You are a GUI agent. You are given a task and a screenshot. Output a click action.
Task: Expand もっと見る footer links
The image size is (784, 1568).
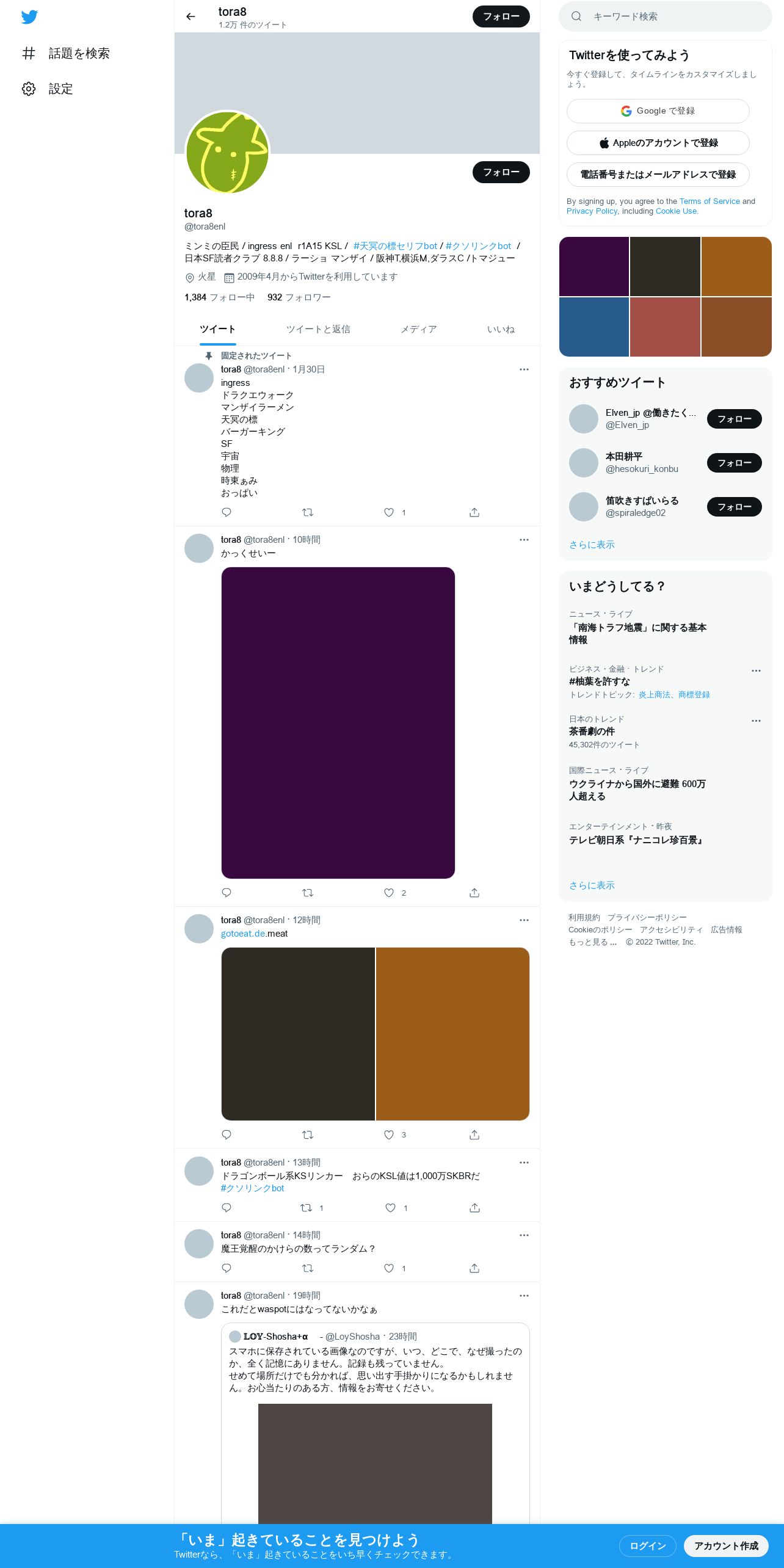[x=593, y=942]
